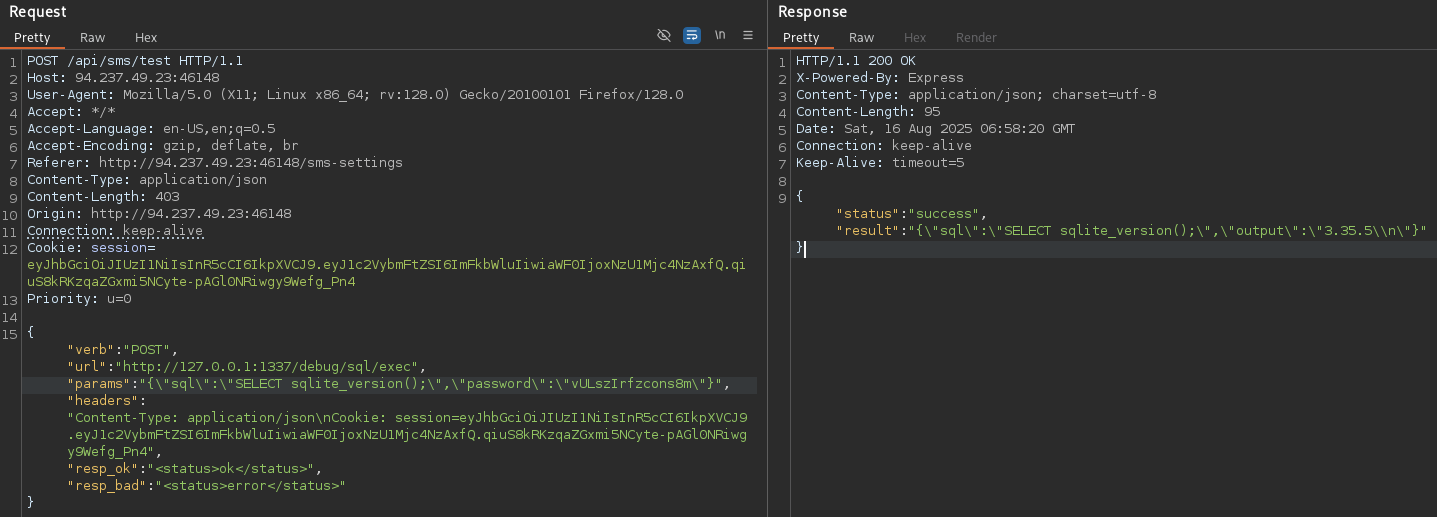Click the "status":"success" response line
The width and height of the screenshot is (1437, 517).
point(912,214)
